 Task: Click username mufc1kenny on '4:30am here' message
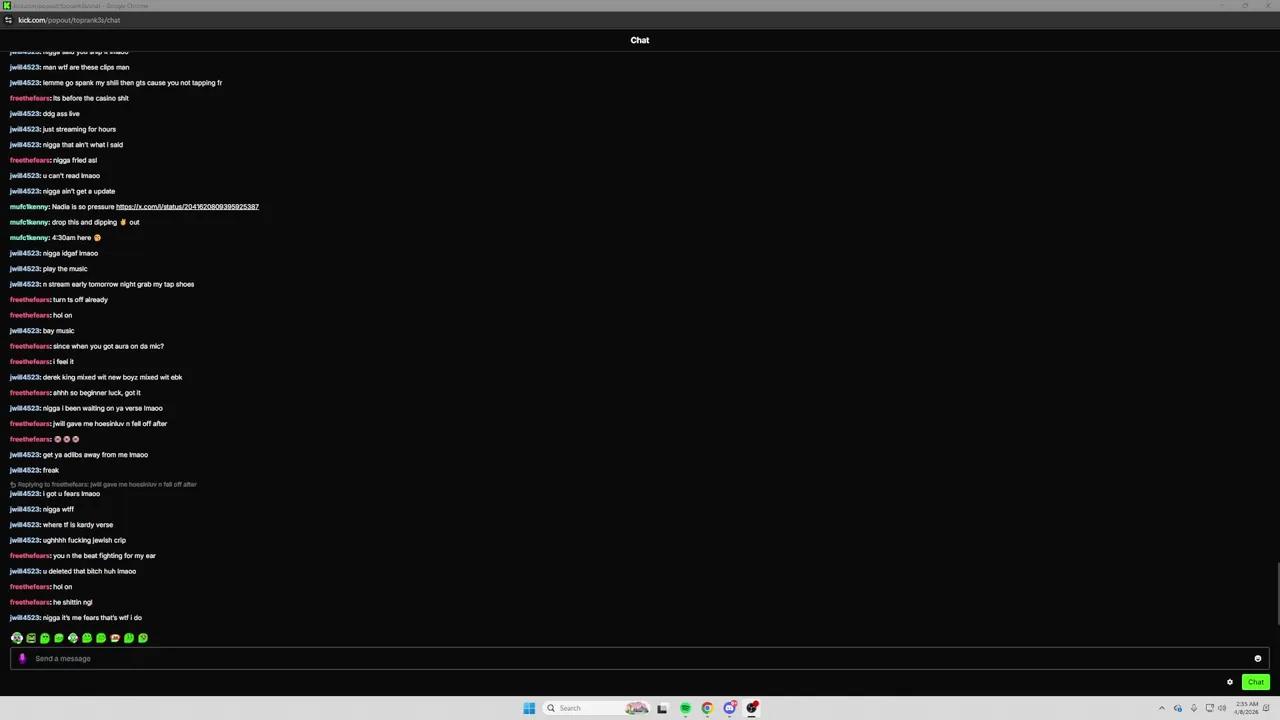click(29, 238)
